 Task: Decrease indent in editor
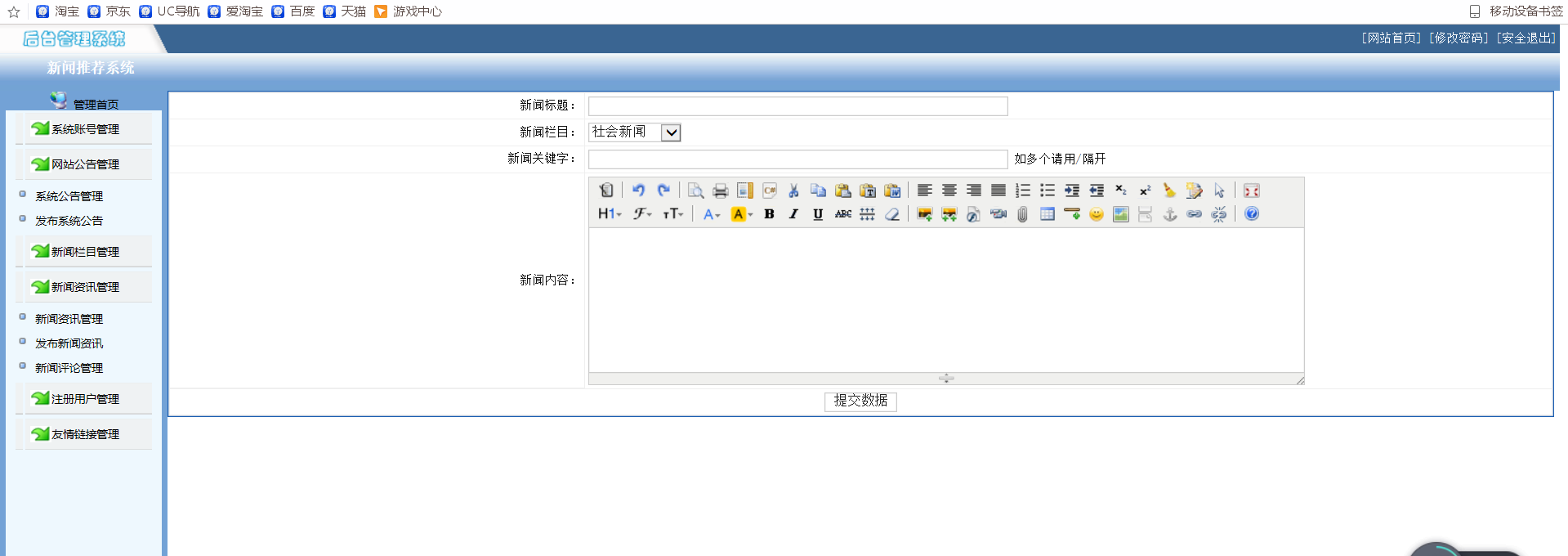[x=1097, y=191]
